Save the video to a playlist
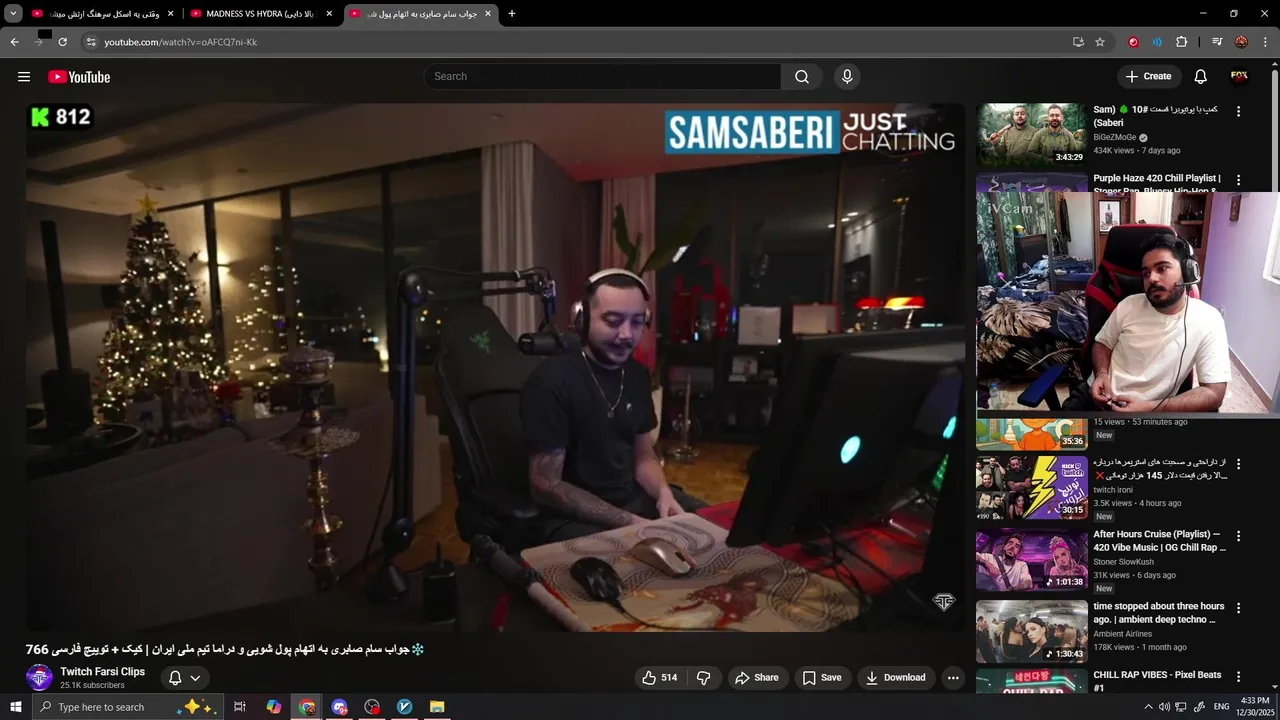1280x720 pixels. tap(821, 678)
